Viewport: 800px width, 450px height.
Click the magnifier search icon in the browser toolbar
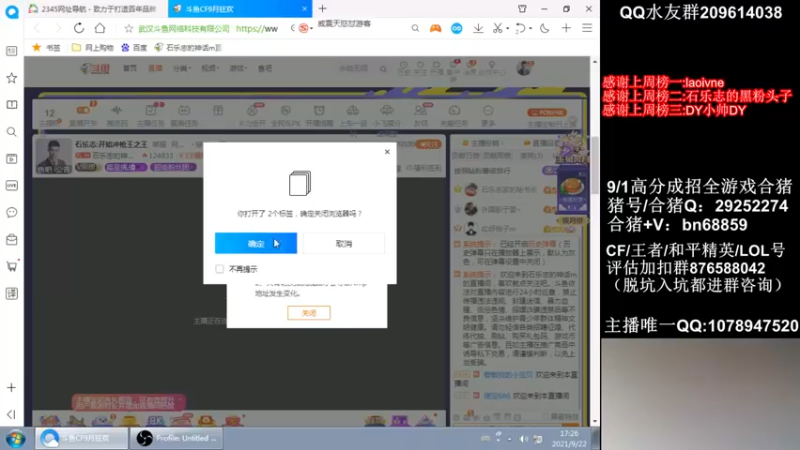[415, 29]
